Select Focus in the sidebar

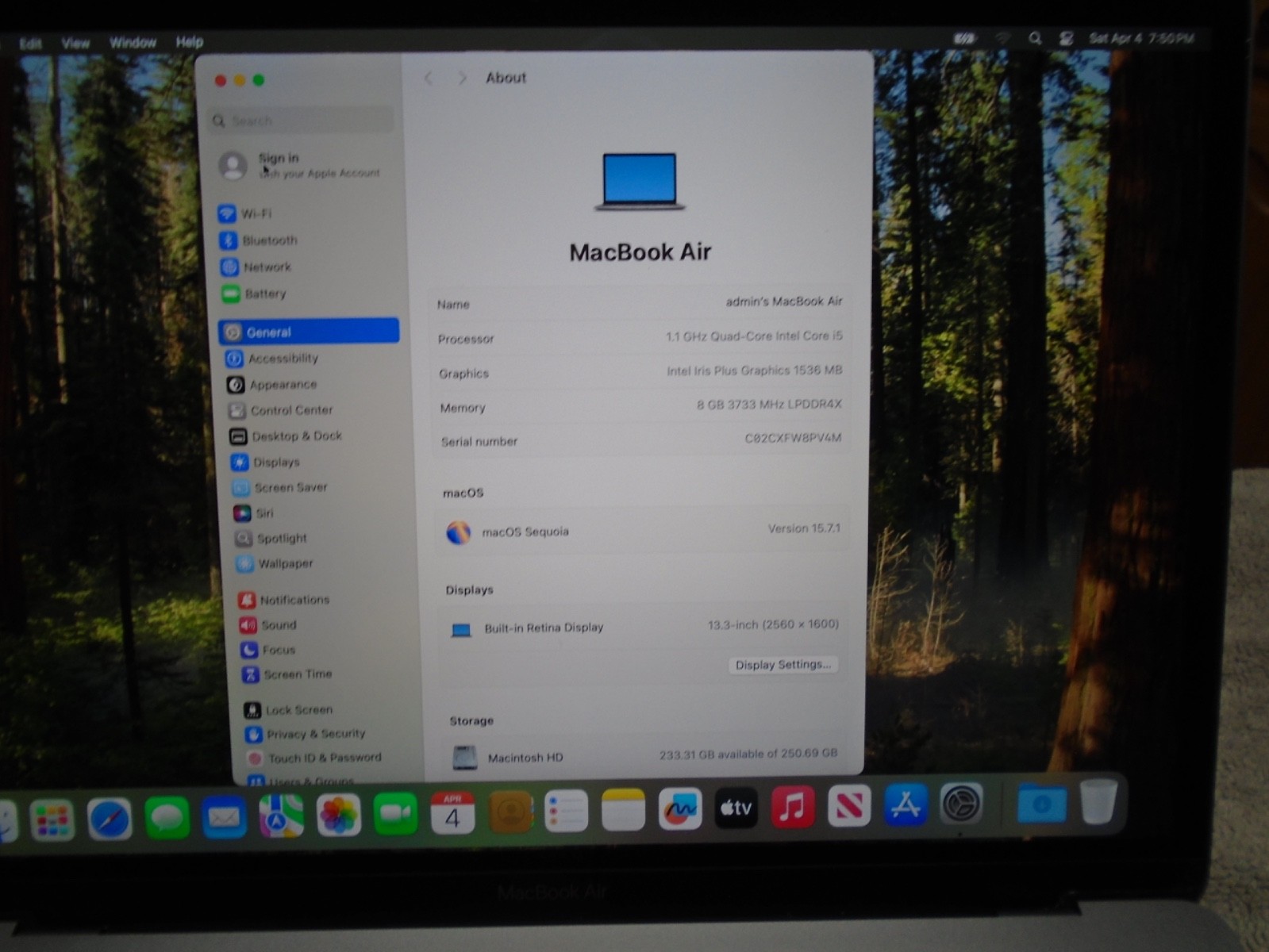point(268,650)
